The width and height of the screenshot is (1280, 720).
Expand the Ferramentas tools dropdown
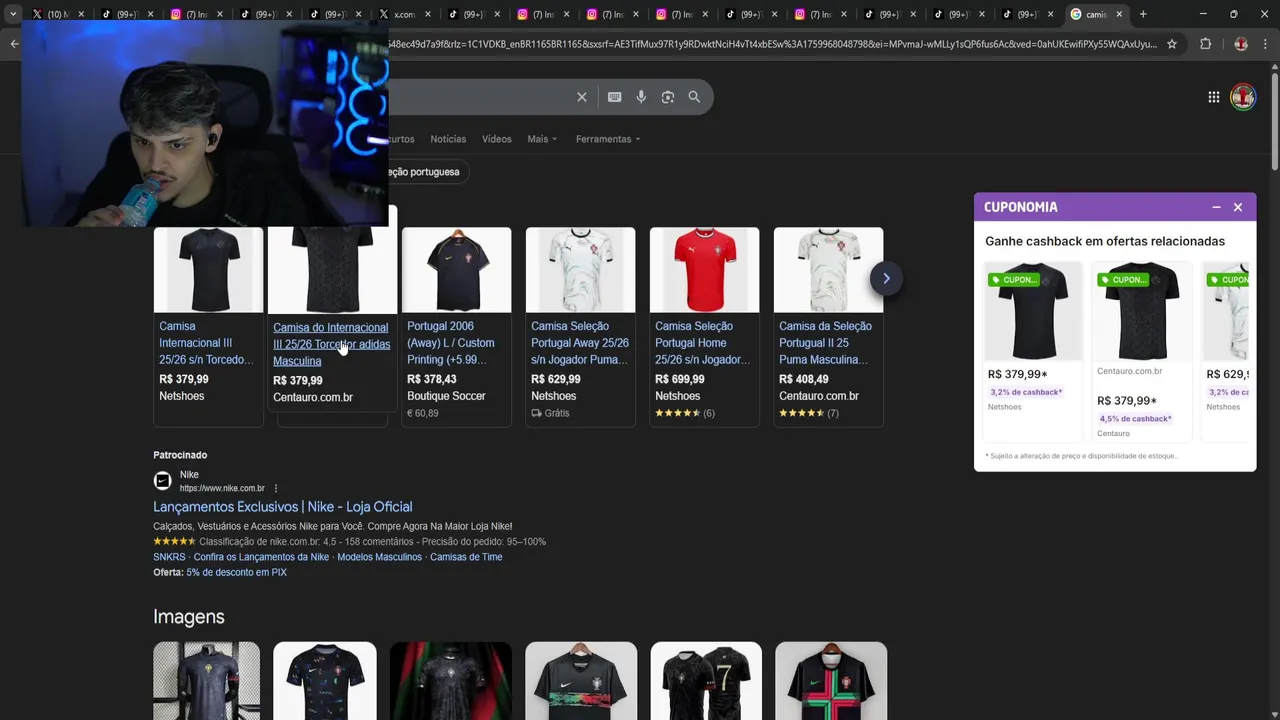click(608, 139)
